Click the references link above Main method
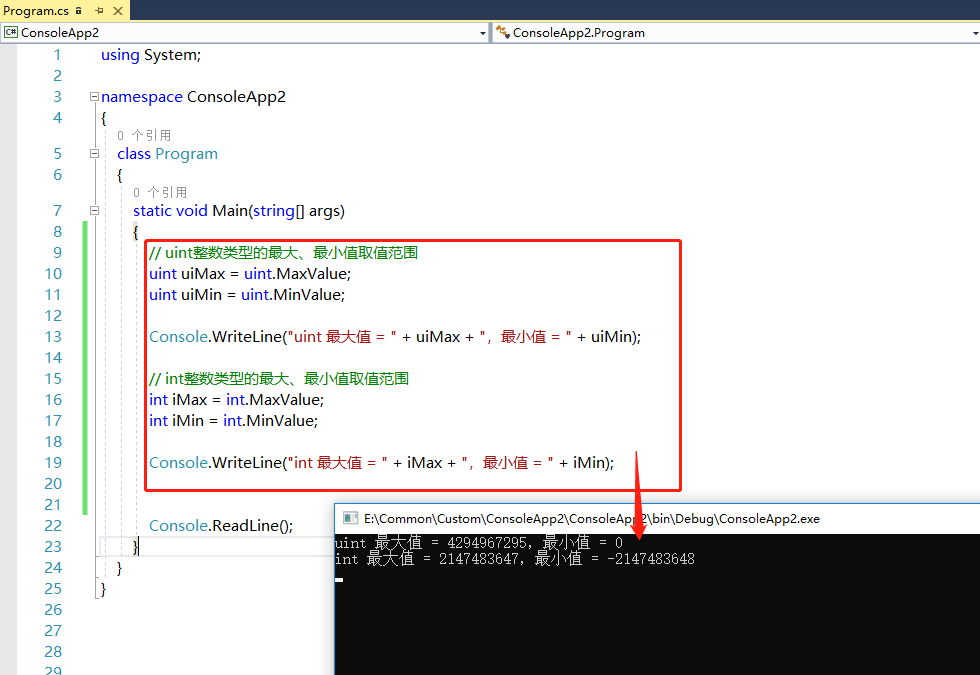This screenshot has width=980, height=675. (x=160, y=192)
